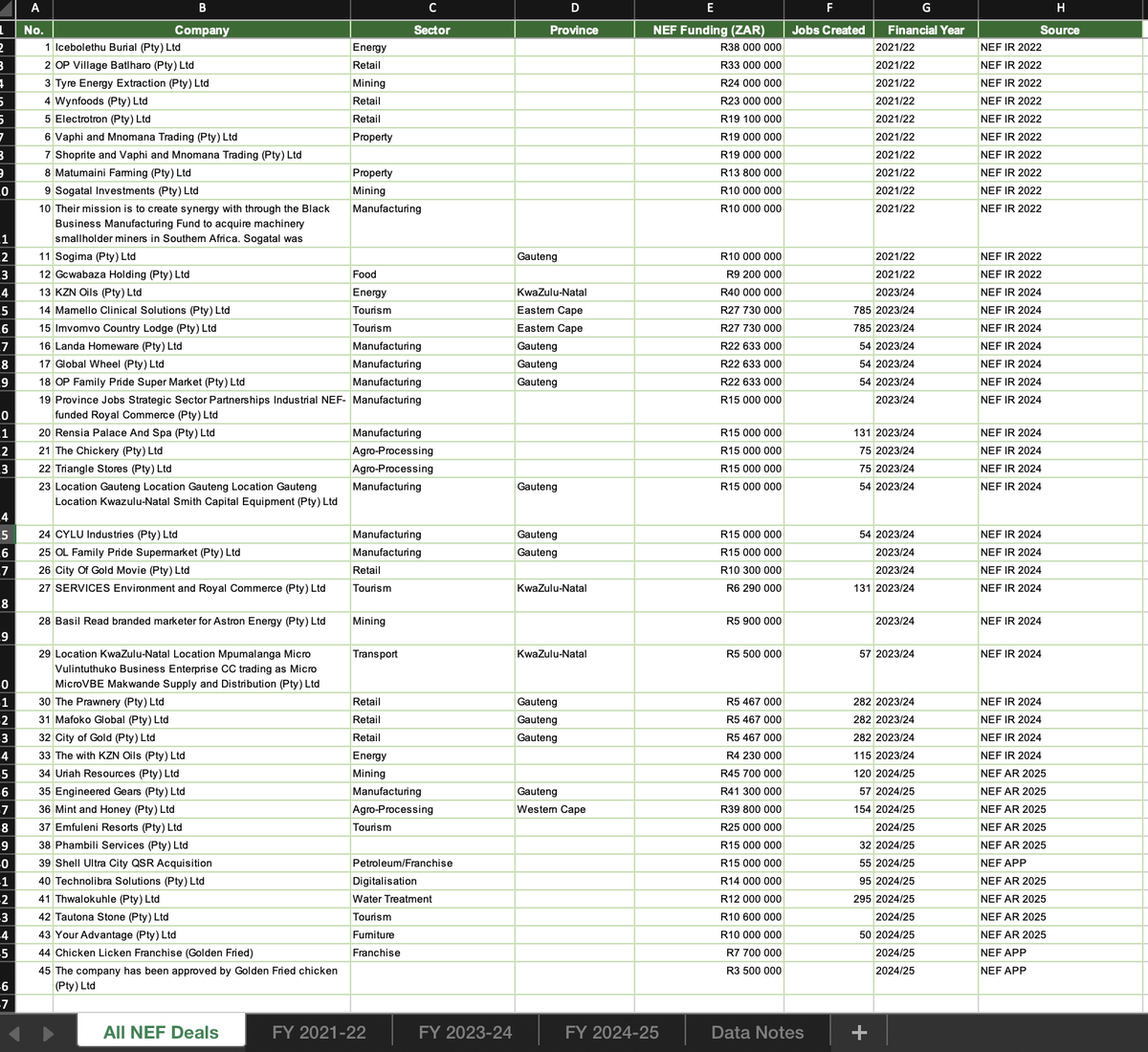Switch to the All NEF Deals tab
Screen dimensions: 1148x1052
pos(161,1033)
